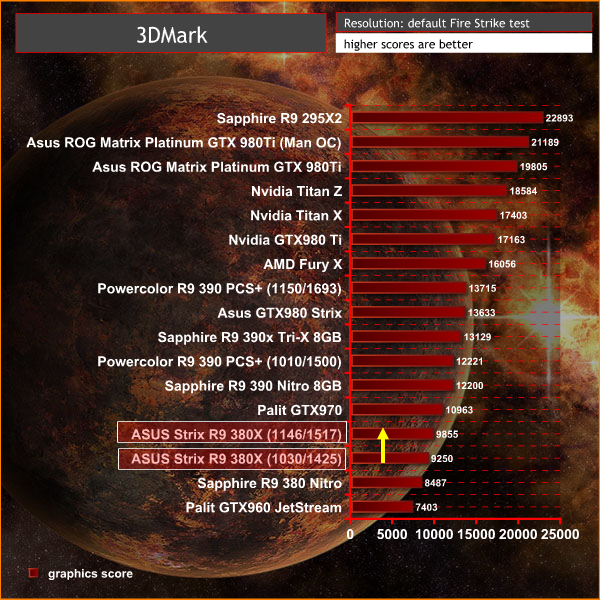The width and height of the screenshot is (600, 600).
Task: Click the graphics score legend swatch
Action: [x=33, y=573]
